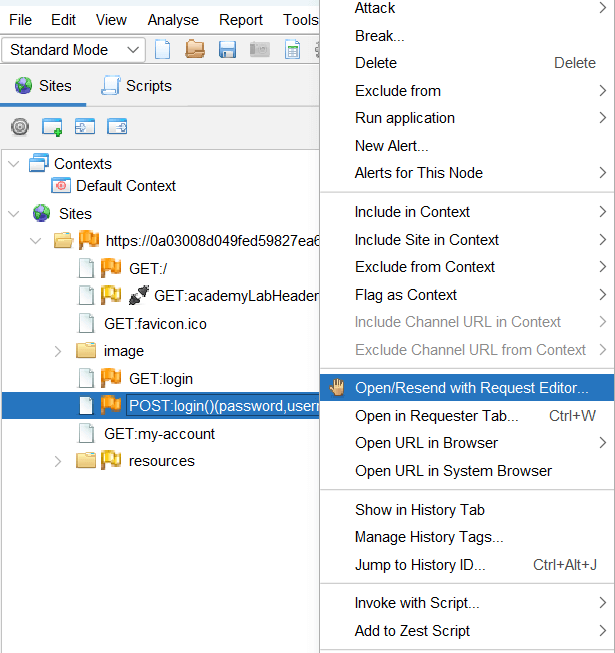Open Alerts for This Node submenu

point(467,173)
